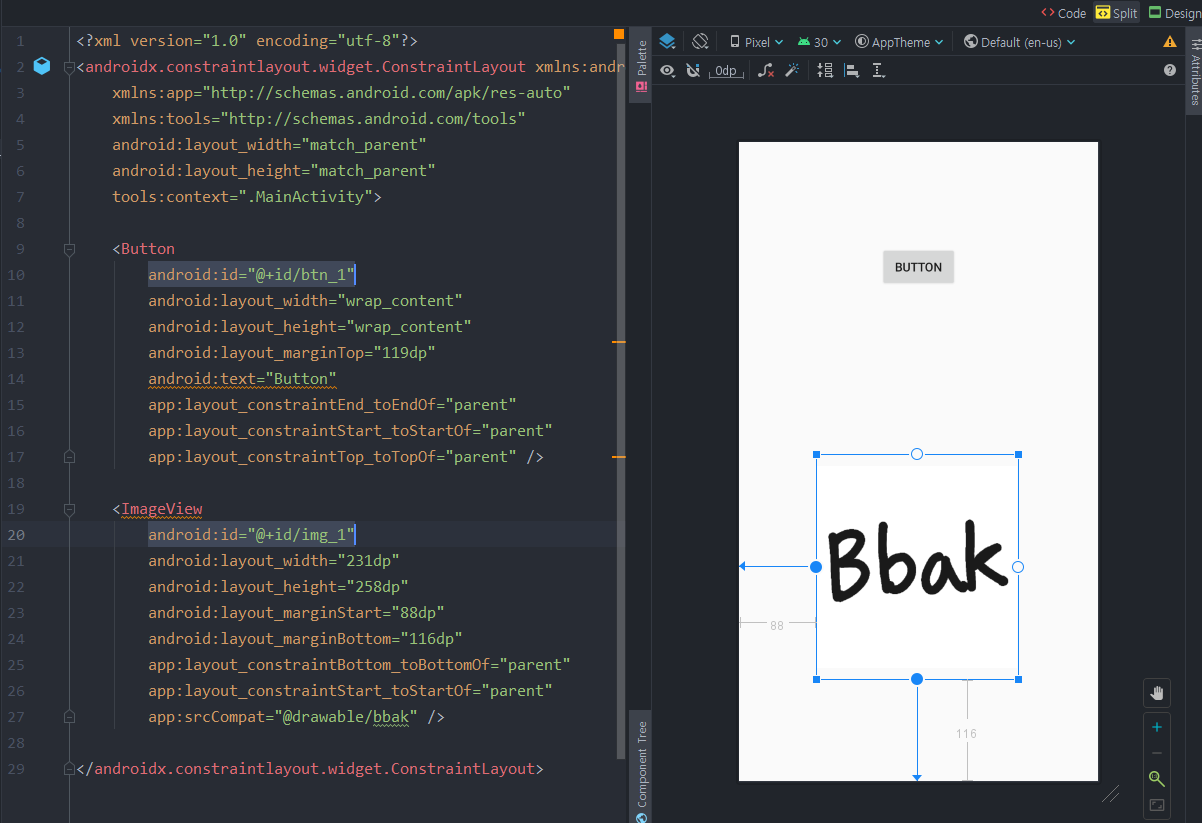Open the AppTheme dropdown
The width and height of the screenshot is (1202, 823).
coord(899,42)
